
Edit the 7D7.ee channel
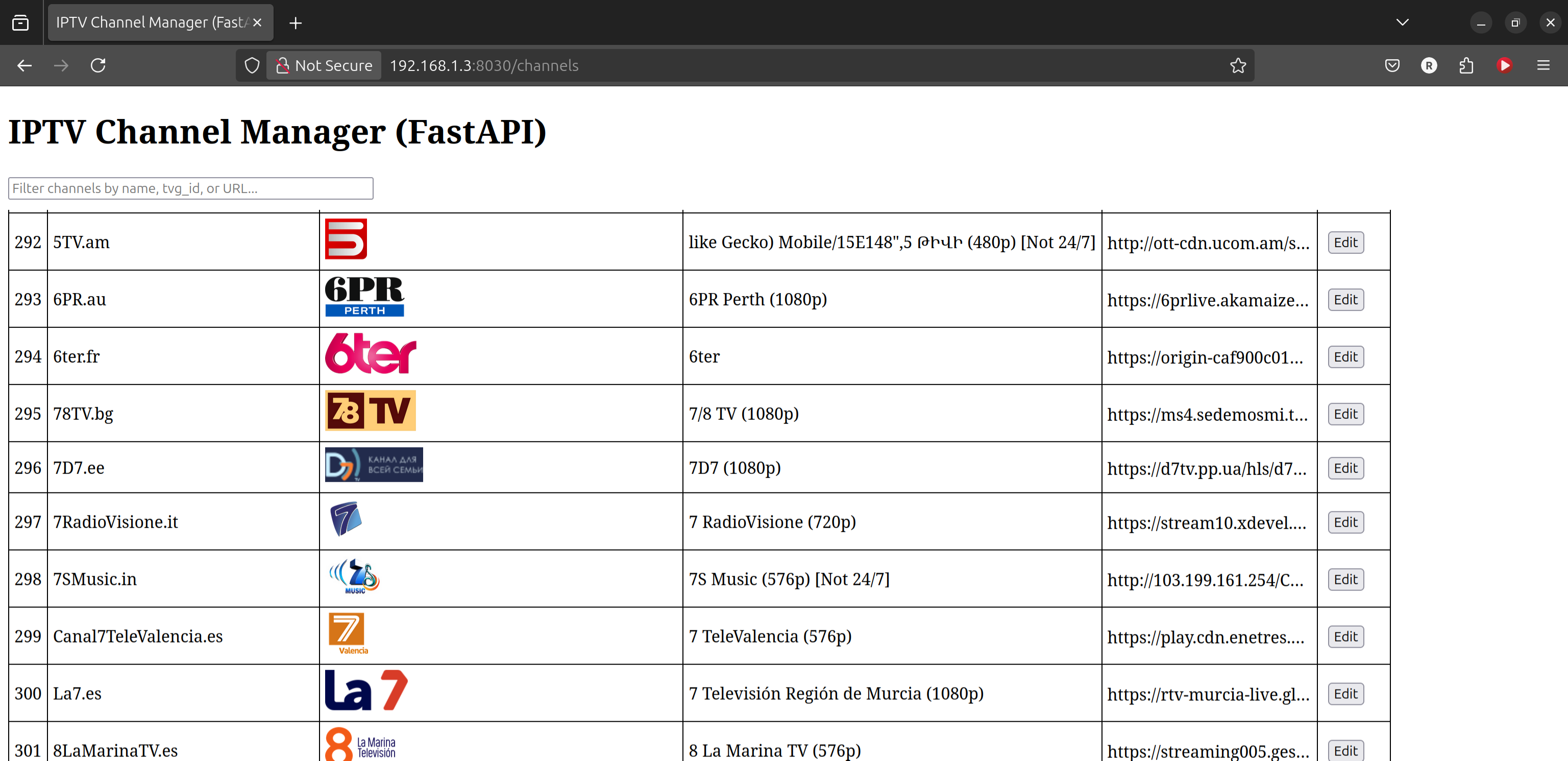(x=1345, y=468)
